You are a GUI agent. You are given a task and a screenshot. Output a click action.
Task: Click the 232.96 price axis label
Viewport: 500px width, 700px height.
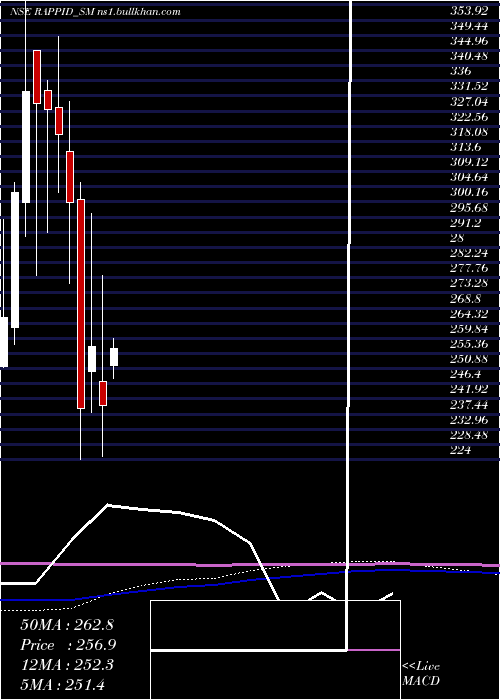click(469, 421)
